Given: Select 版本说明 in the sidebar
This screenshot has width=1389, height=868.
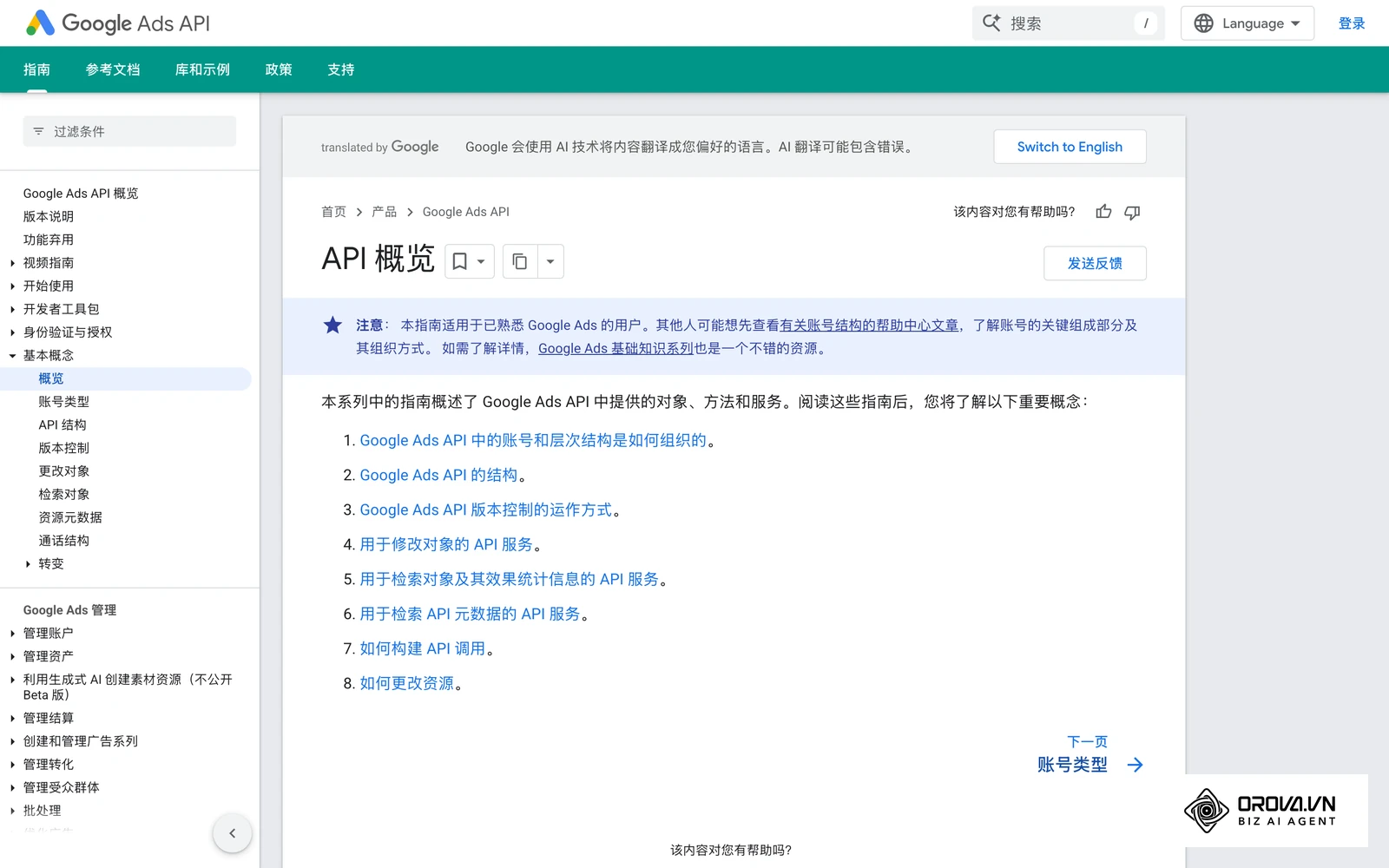Looking at the screenshot, I should (x=49, y=216).
